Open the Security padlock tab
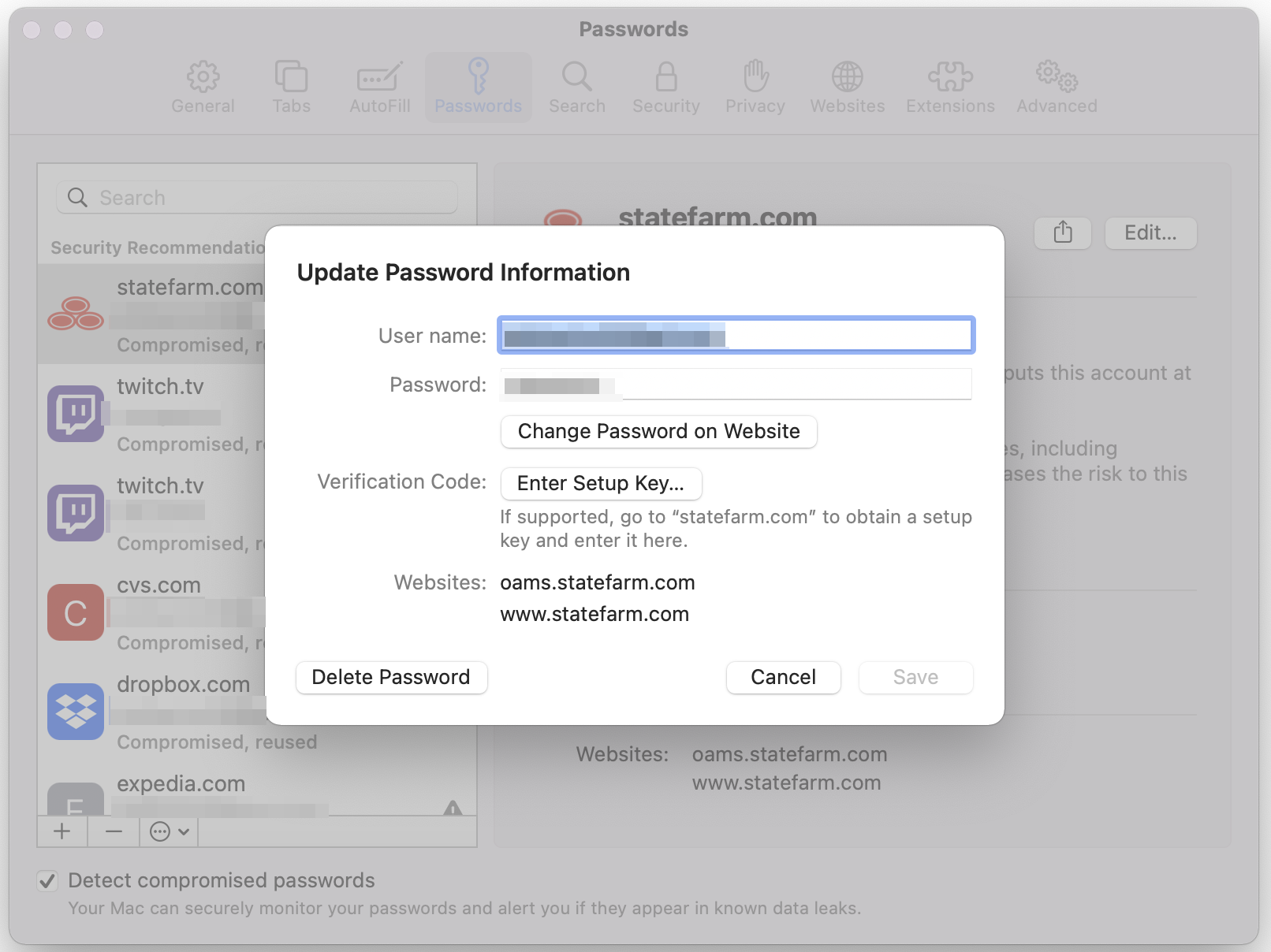 tap(666, 87)
